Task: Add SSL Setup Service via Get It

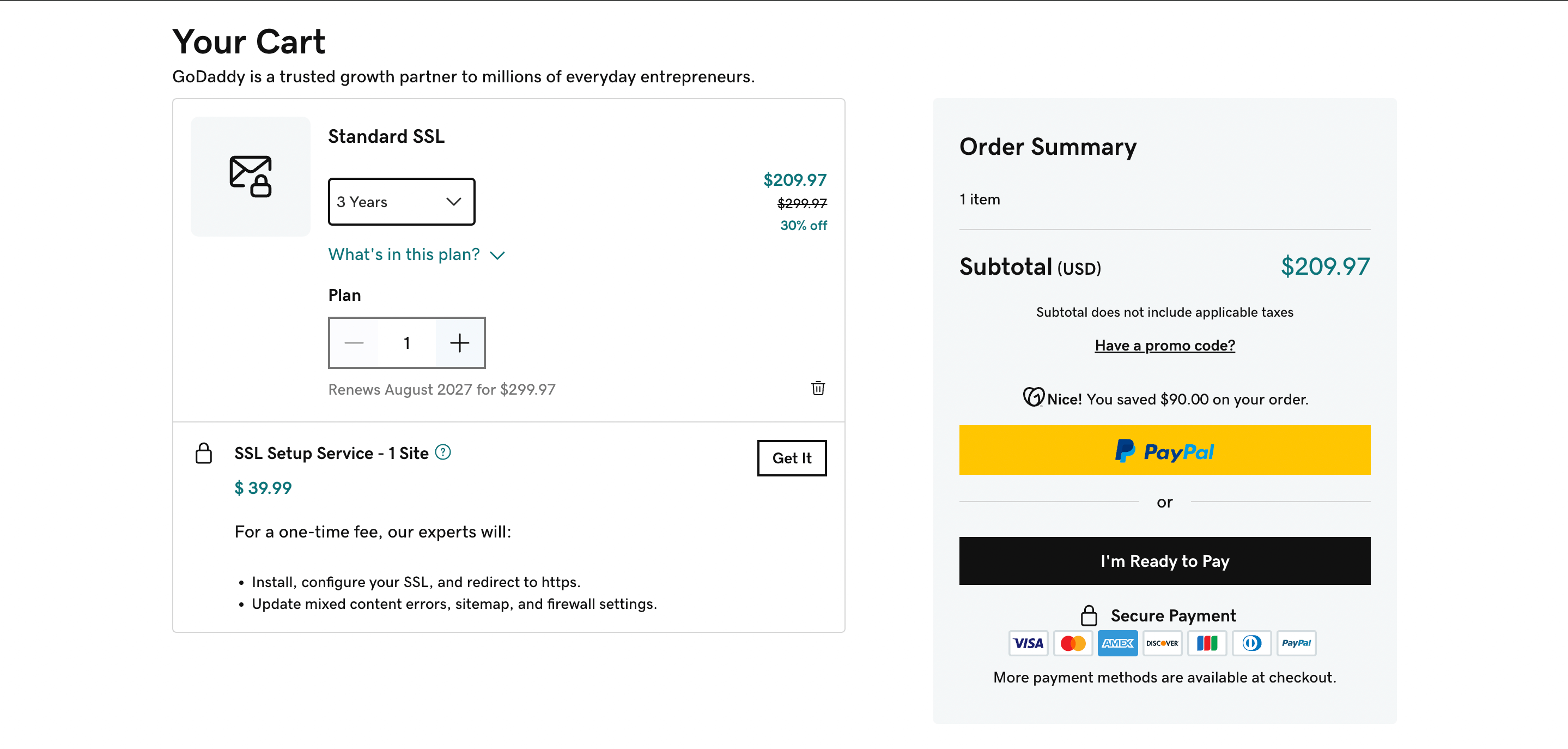Action: [791, 458]
